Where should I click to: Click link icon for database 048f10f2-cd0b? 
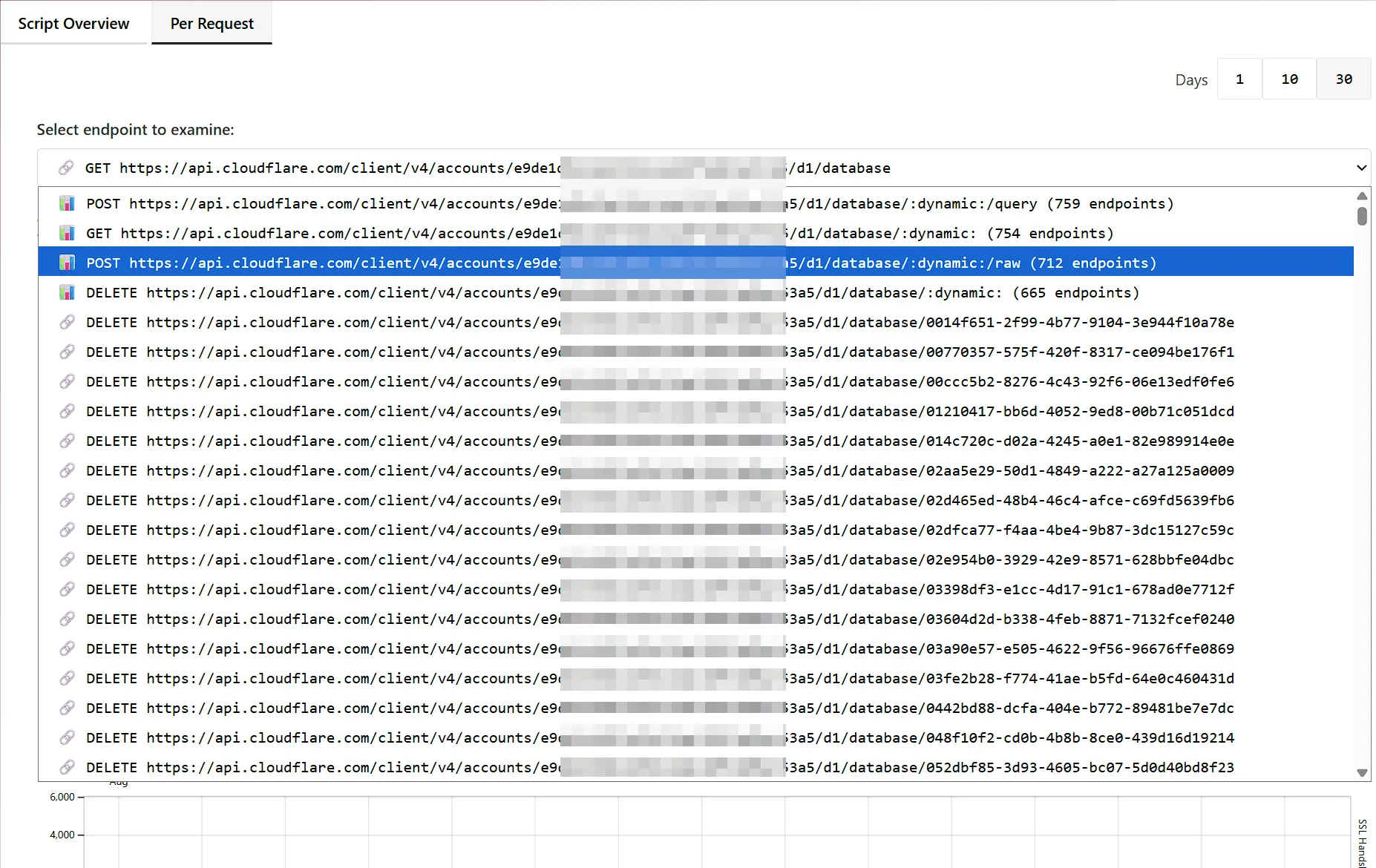(67, 737)
